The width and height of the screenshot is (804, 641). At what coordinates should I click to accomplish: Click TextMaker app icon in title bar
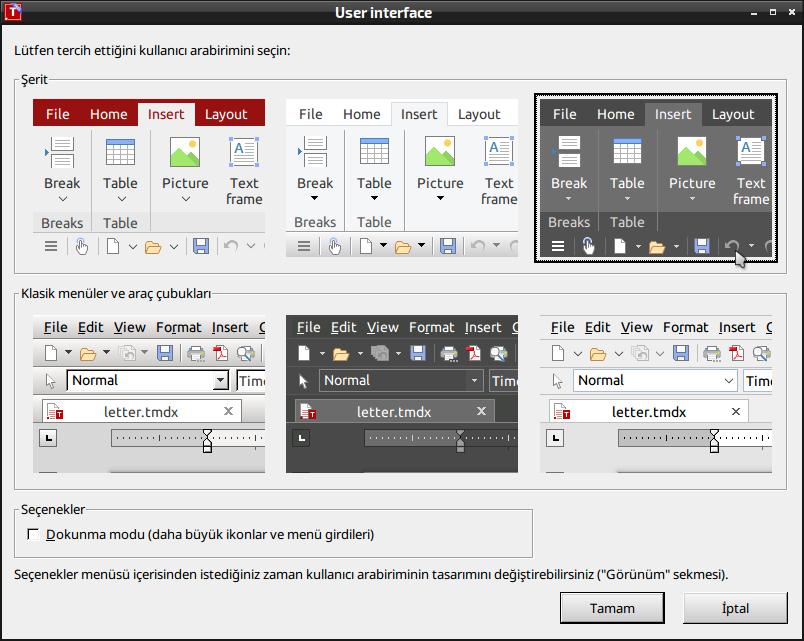(13, 12)
